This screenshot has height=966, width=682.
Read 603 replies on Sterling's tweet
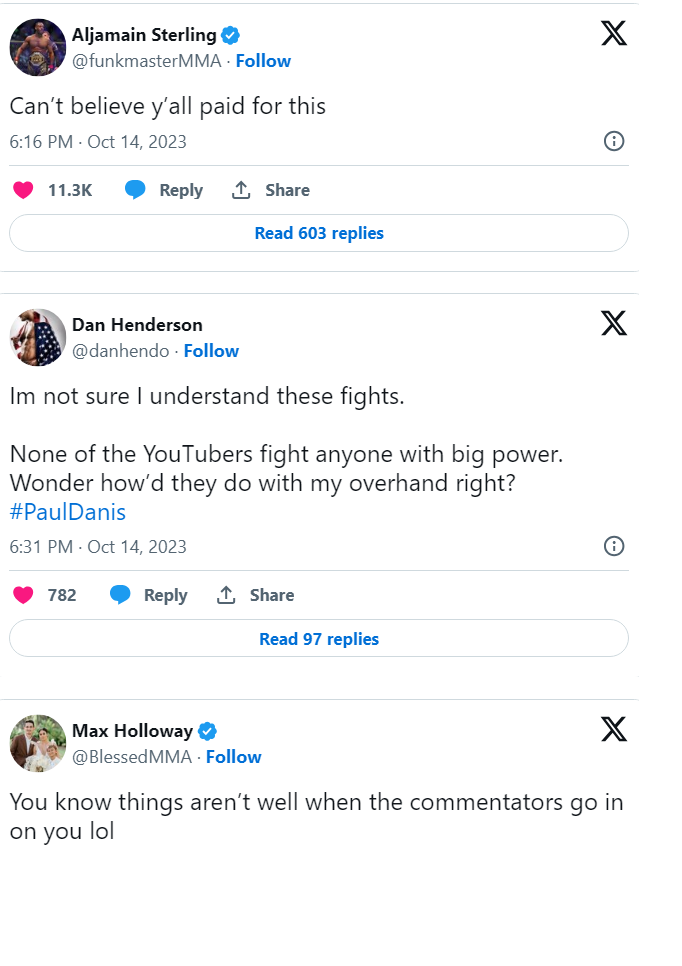point(319,233)
